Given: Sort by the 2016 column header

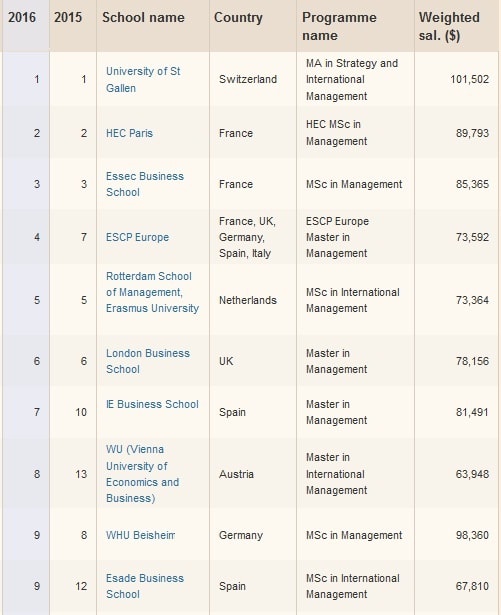Looking at the screenshot, I should click(22, 18).
